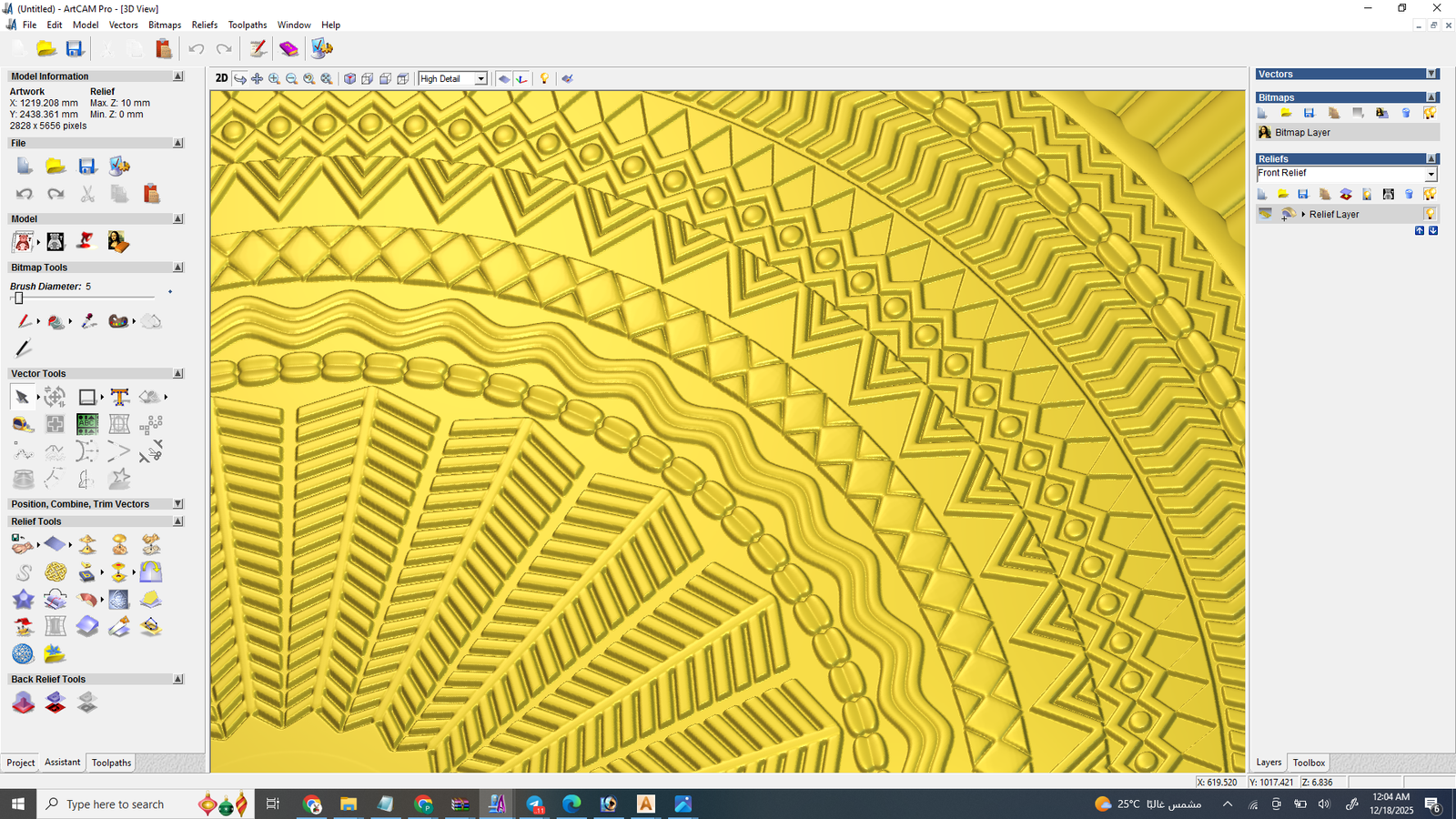Toggle all bitmap layers visibility bulbs
This screenshot has width=1456, height=819.
pyautogui.click(x=1430, y=113)
